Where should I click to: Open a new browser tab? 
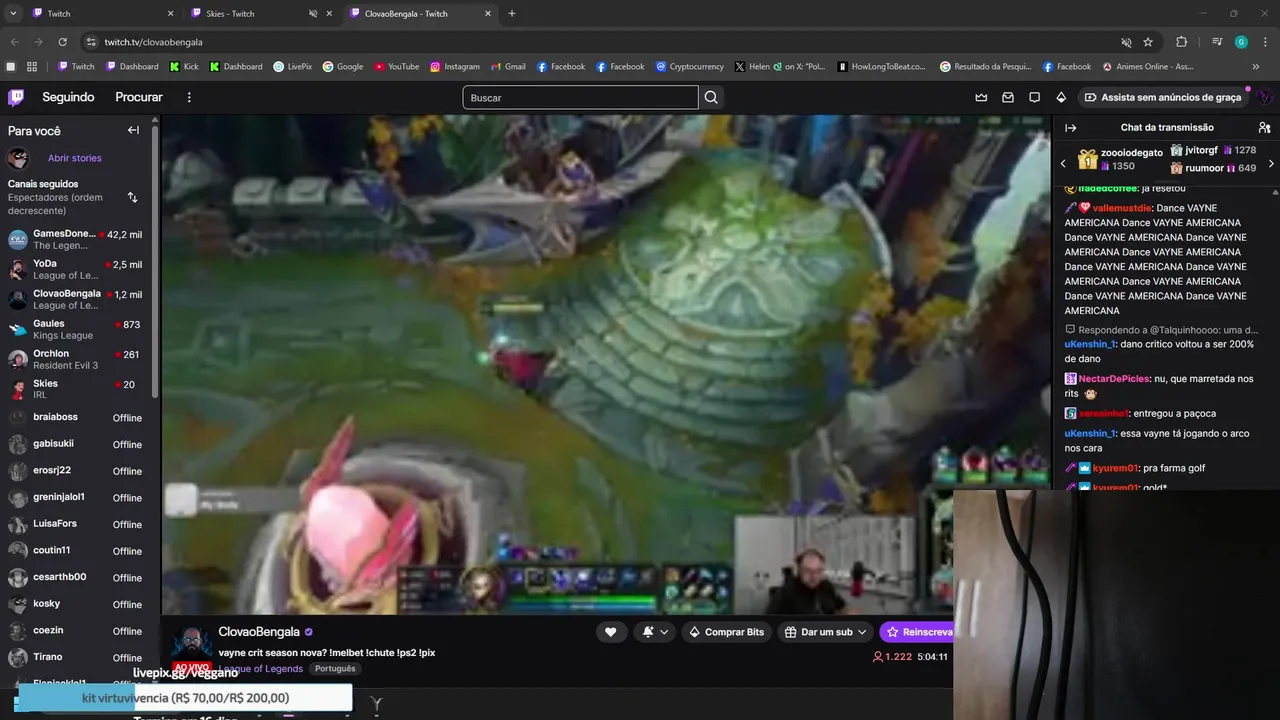tap(512, 14)
